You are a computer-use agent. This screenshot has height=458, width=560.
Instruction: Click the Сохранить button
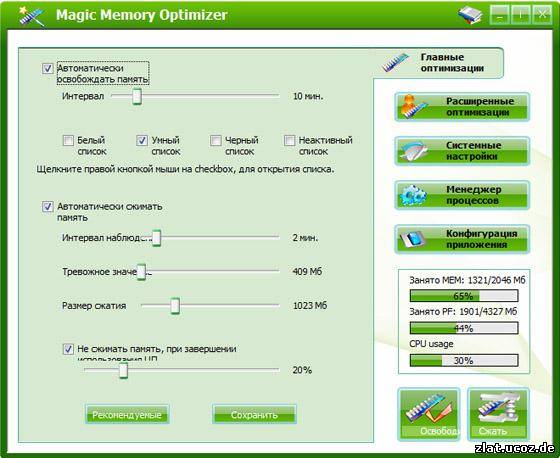[254, 414]
